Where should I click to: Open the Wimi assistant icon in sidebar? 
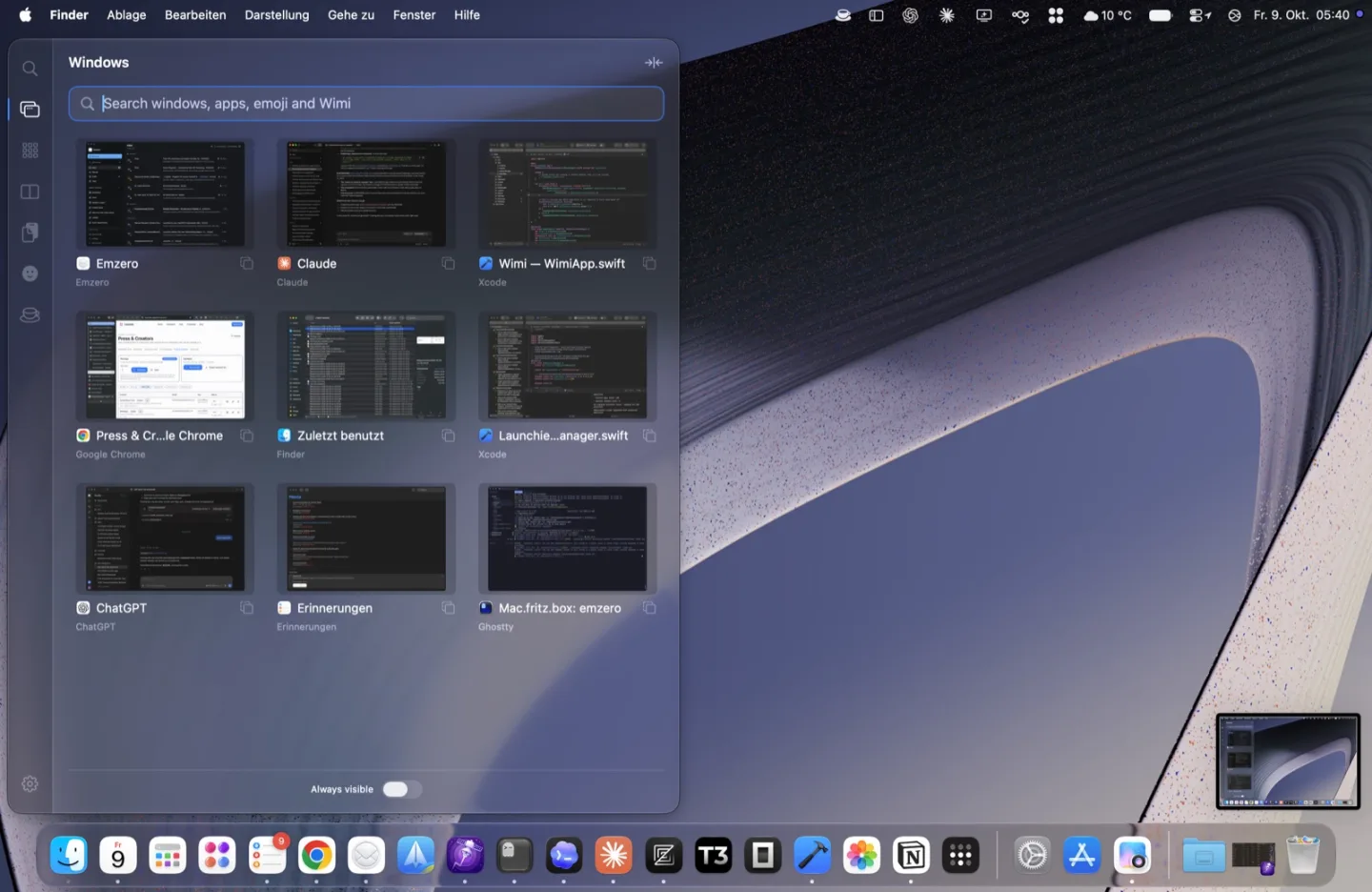pyautogui.click(x=30, y=314)
